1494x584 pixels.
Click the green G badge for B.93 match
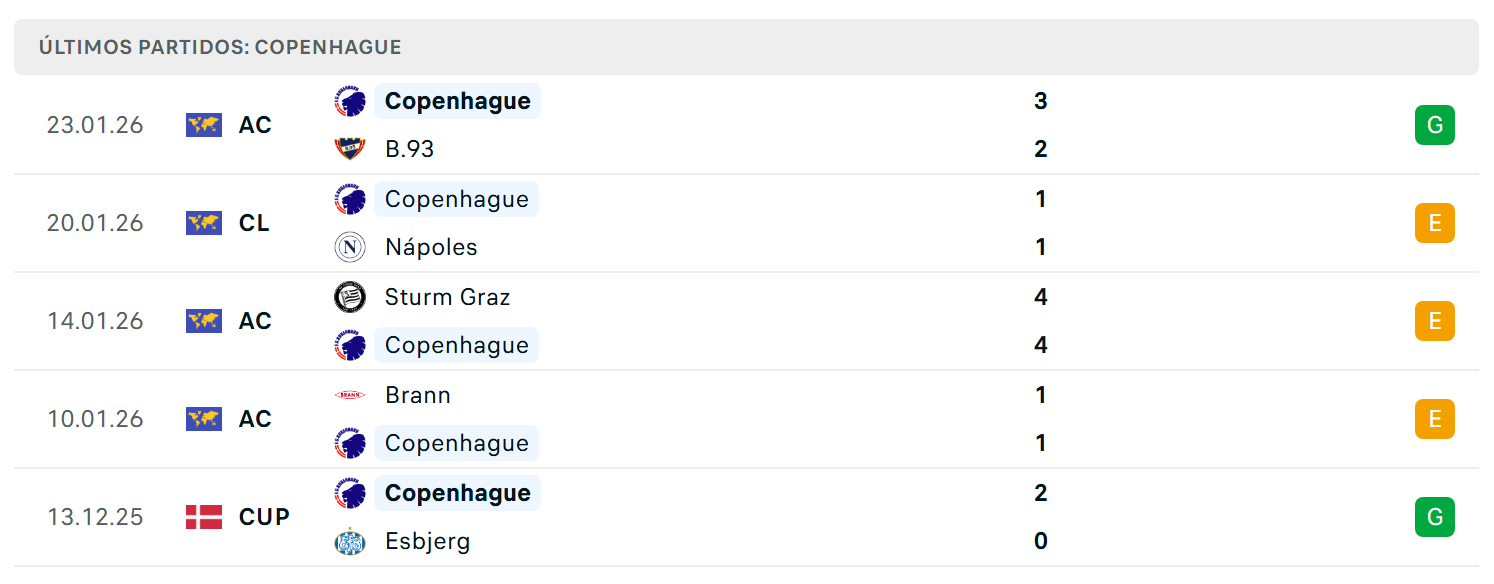pyautogui.click(x=1435, y=125)
